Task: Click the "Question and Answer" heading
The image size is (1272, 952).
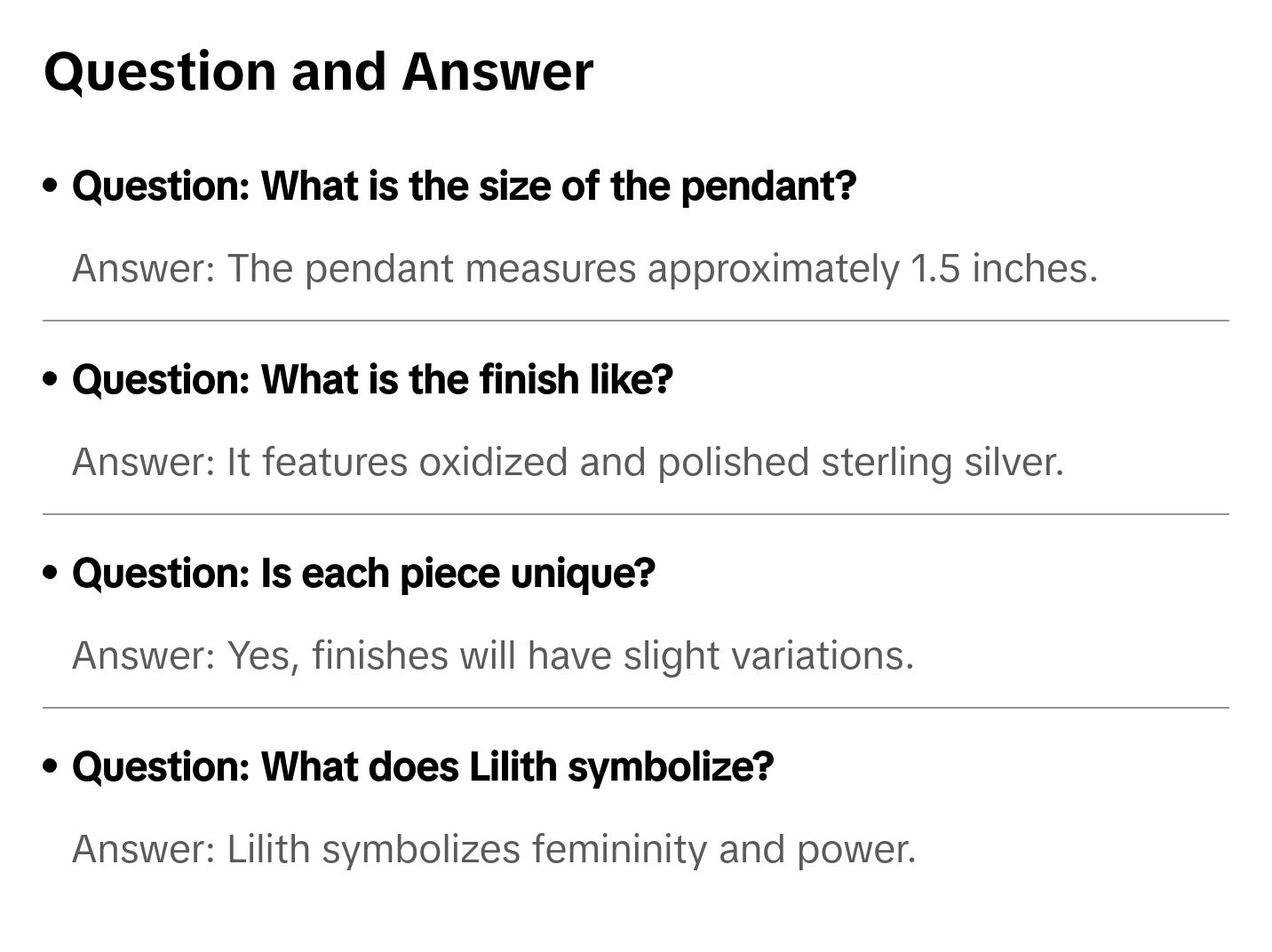Action: [318, 71]
